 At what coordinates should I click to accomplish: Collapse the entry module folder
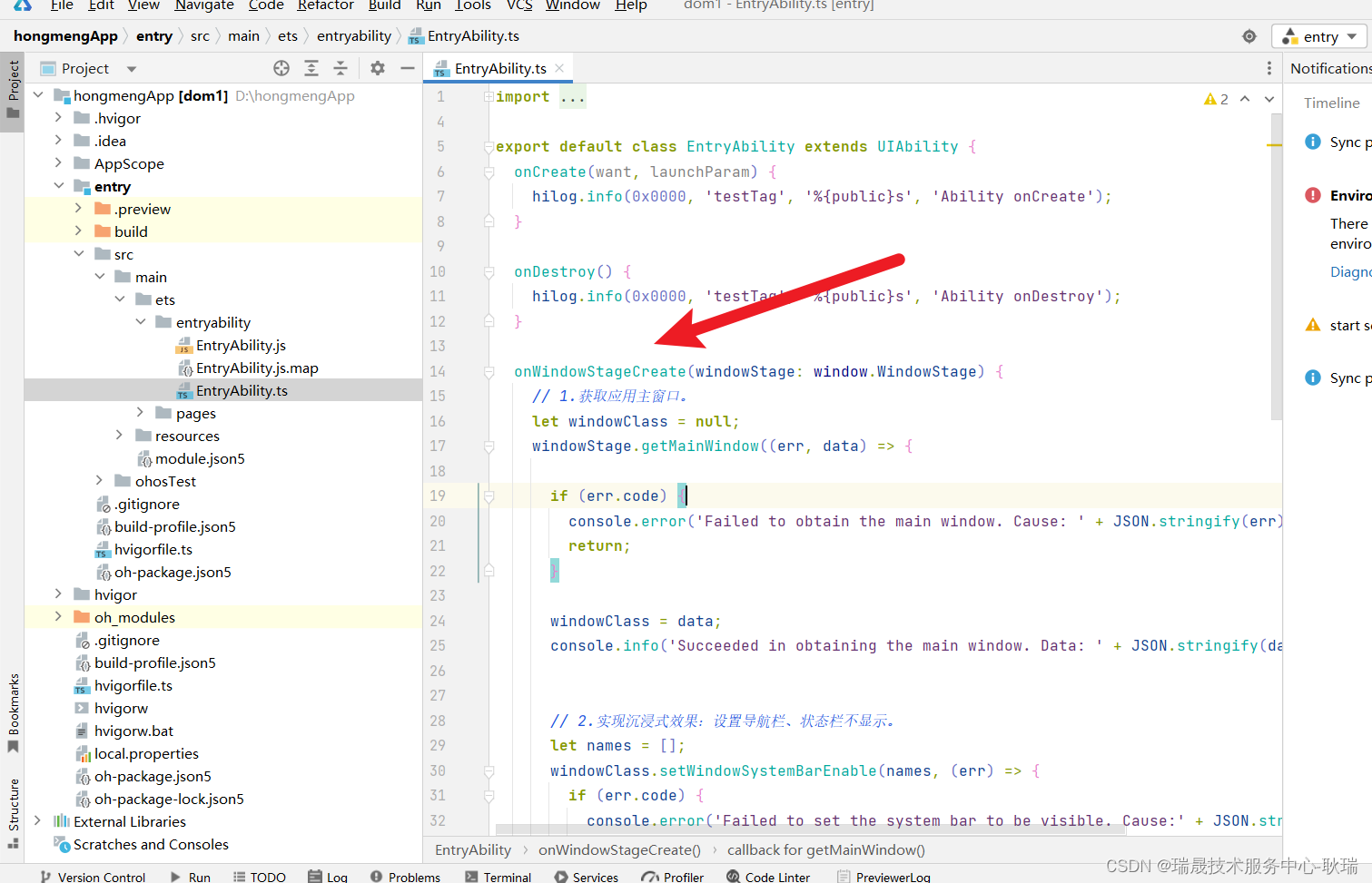[x=58, y=186]
